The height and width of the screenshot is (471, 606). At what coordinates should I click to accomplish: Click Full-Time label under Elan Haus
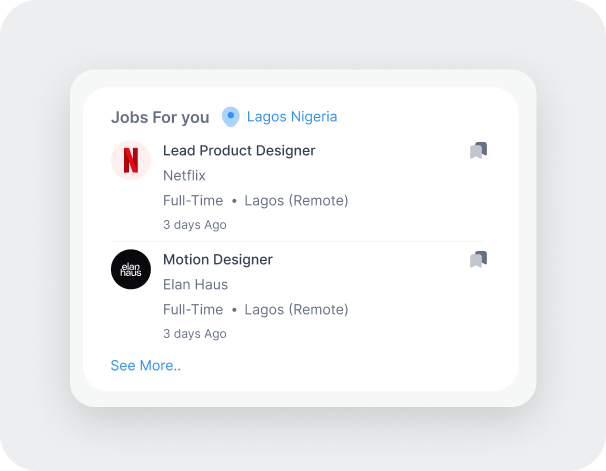point(193,310)
